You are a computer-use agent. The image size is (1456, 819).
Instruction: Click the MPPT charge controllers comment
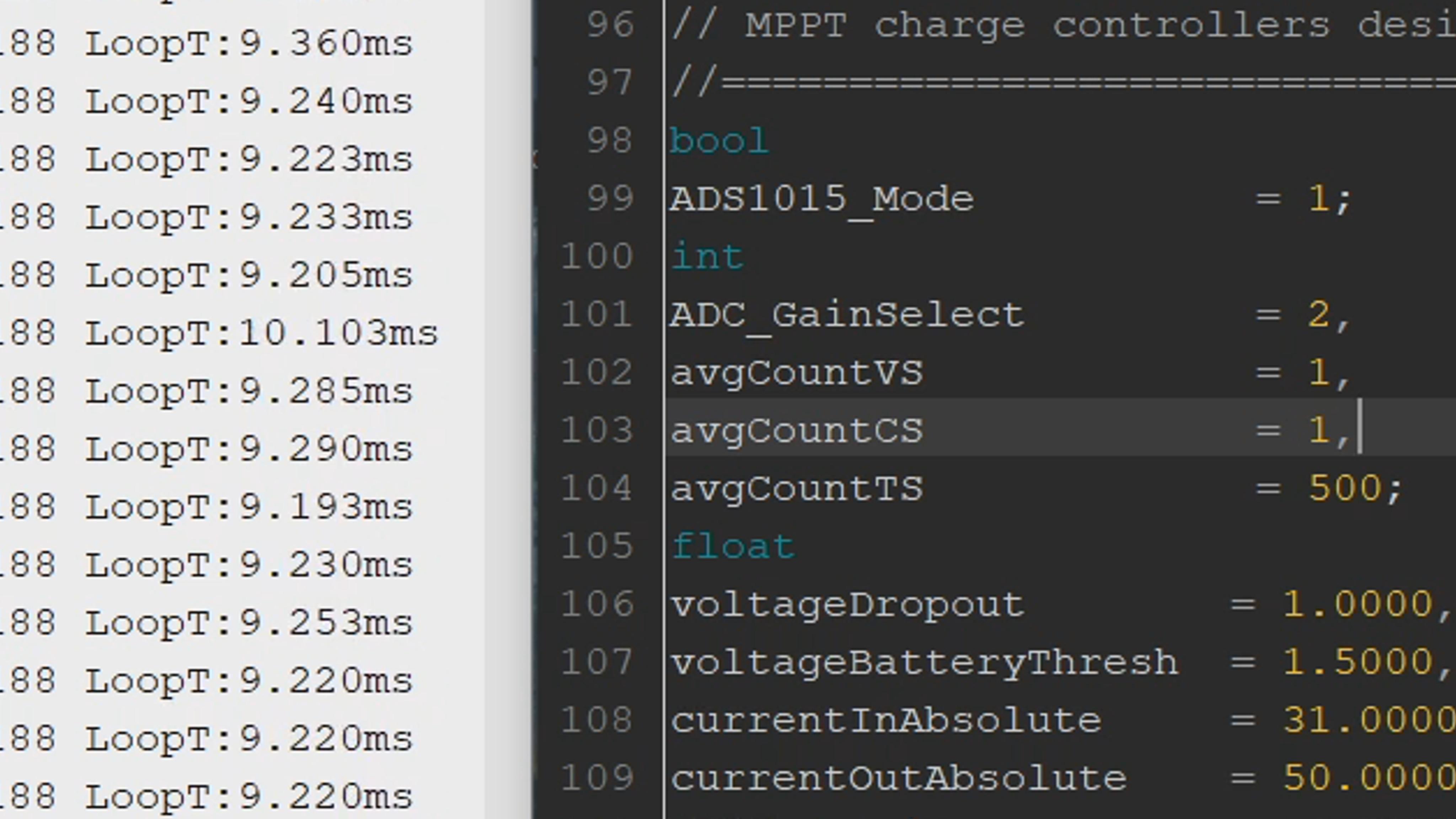click(1062, 26)
